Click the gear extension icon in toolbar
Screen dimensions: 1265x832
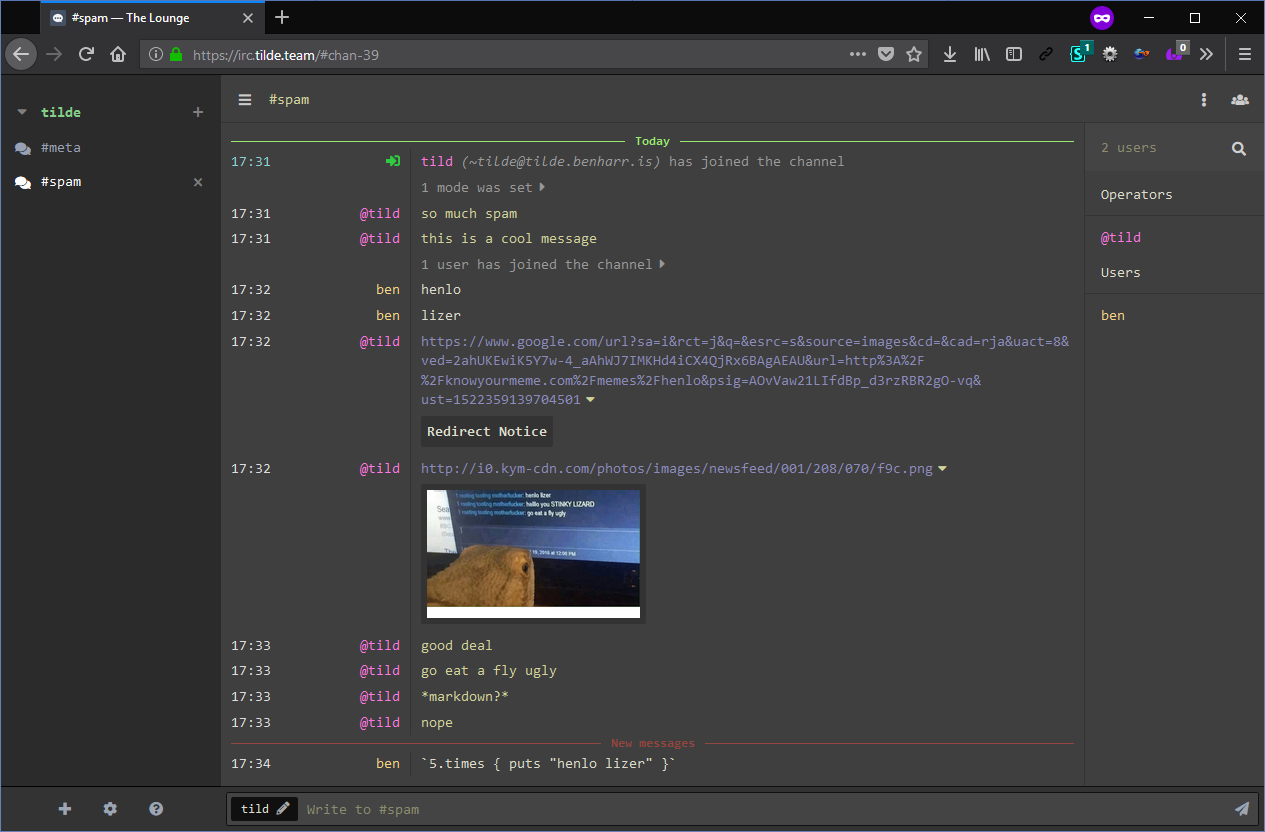point(1110,55)
